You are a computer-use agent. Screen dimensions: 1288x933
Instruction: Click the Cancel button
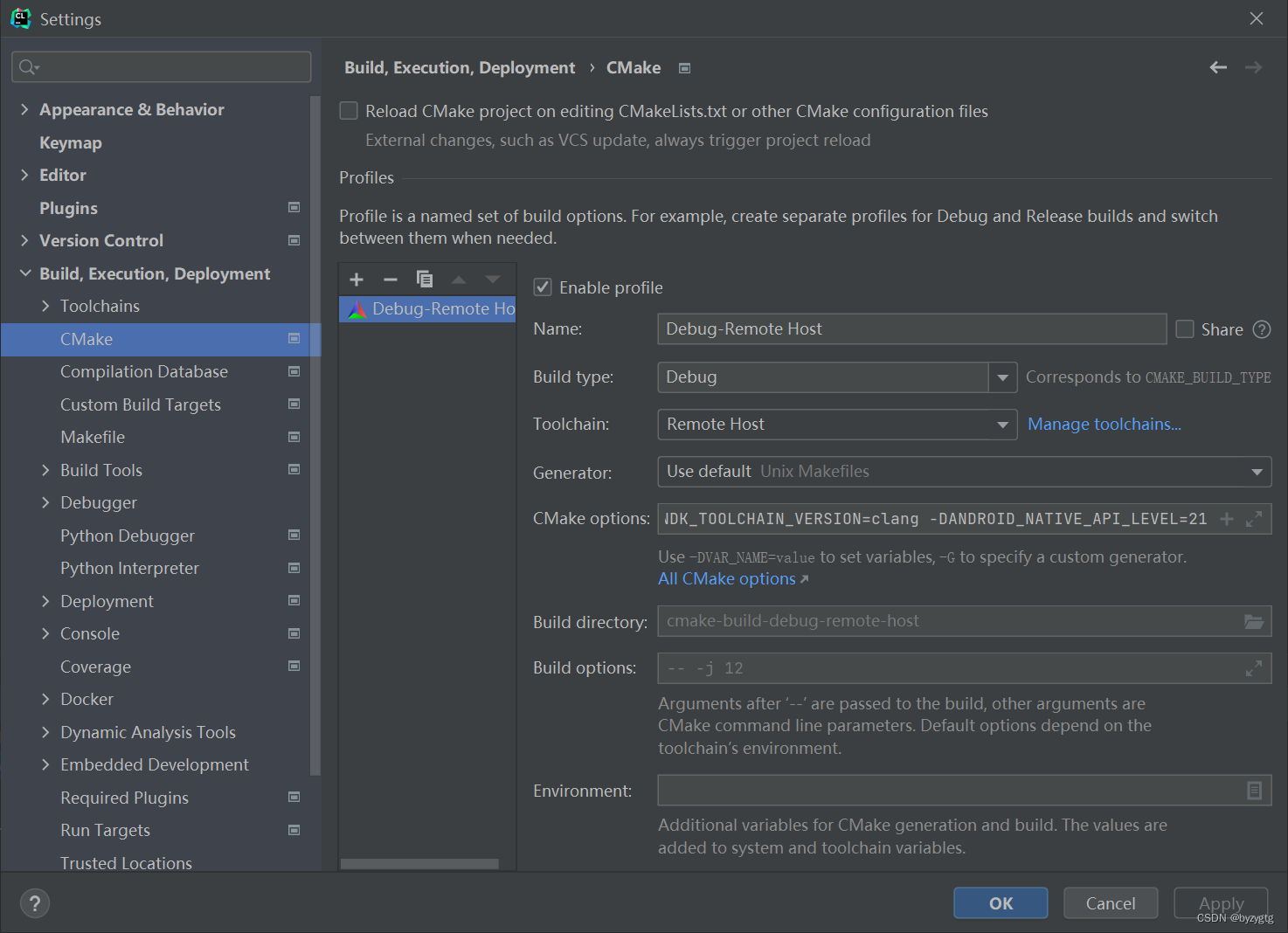(x=1111, y=903)
